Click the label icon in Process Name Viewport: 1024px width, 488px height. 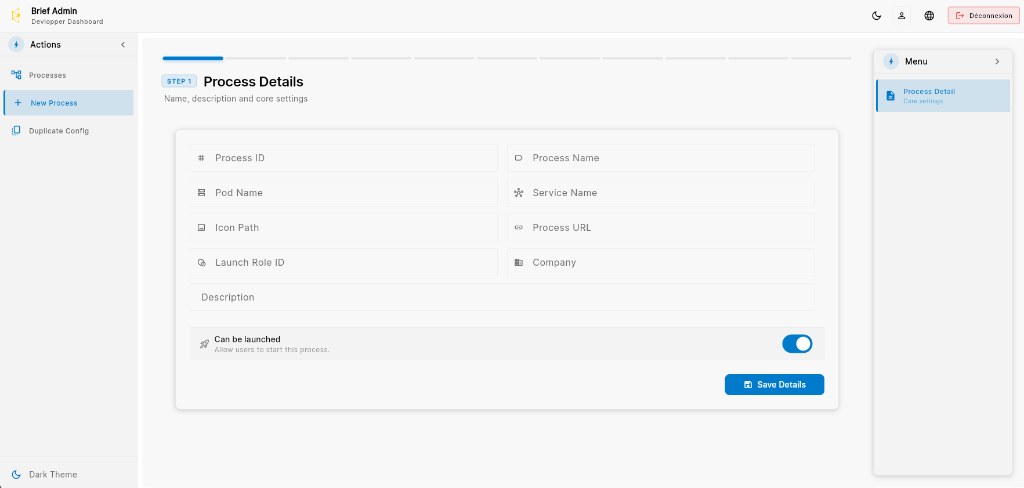[519, 158]
